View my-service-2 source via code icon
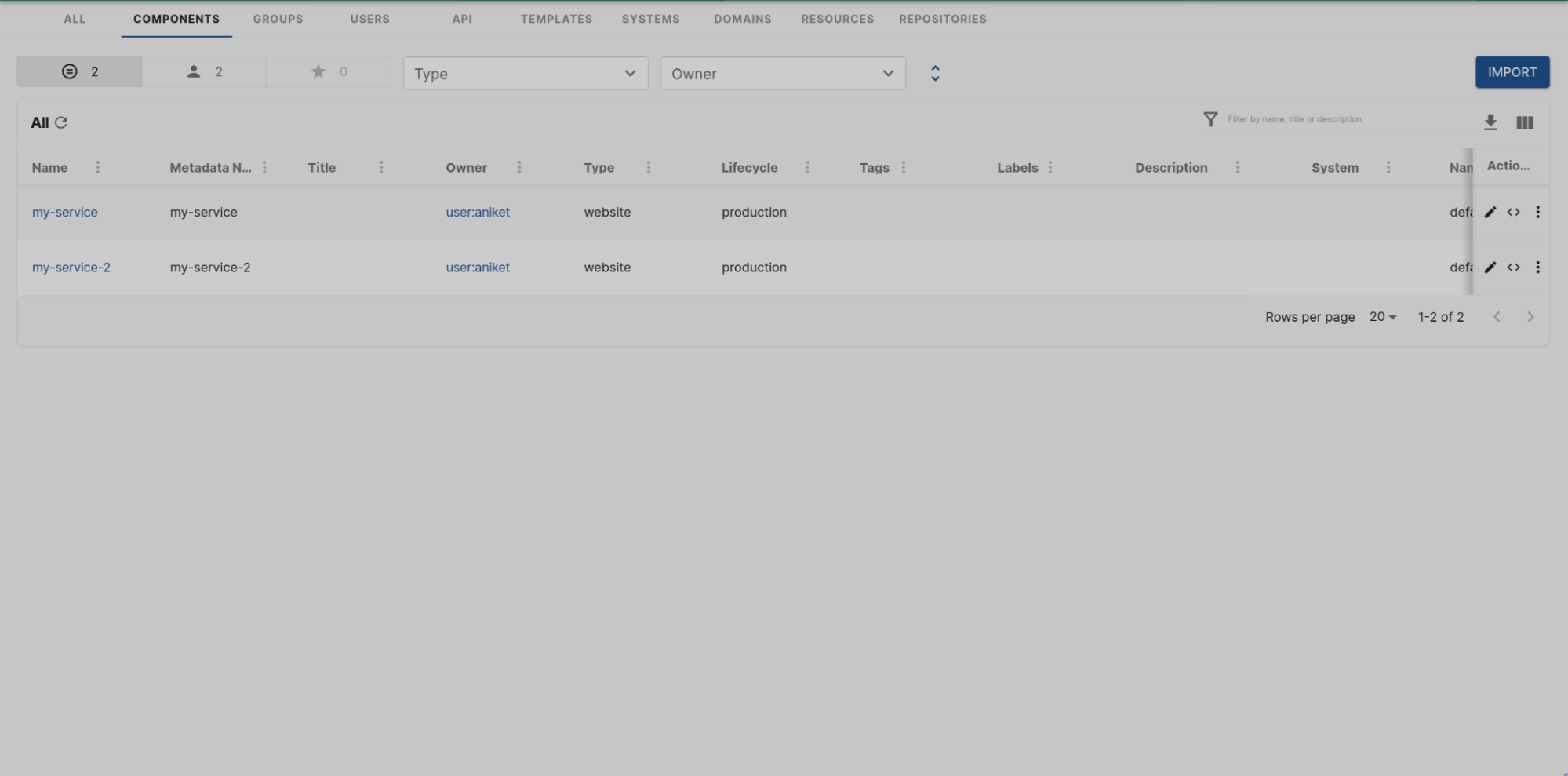This screenshot has width=1568, height=776. pos(1514,267)
